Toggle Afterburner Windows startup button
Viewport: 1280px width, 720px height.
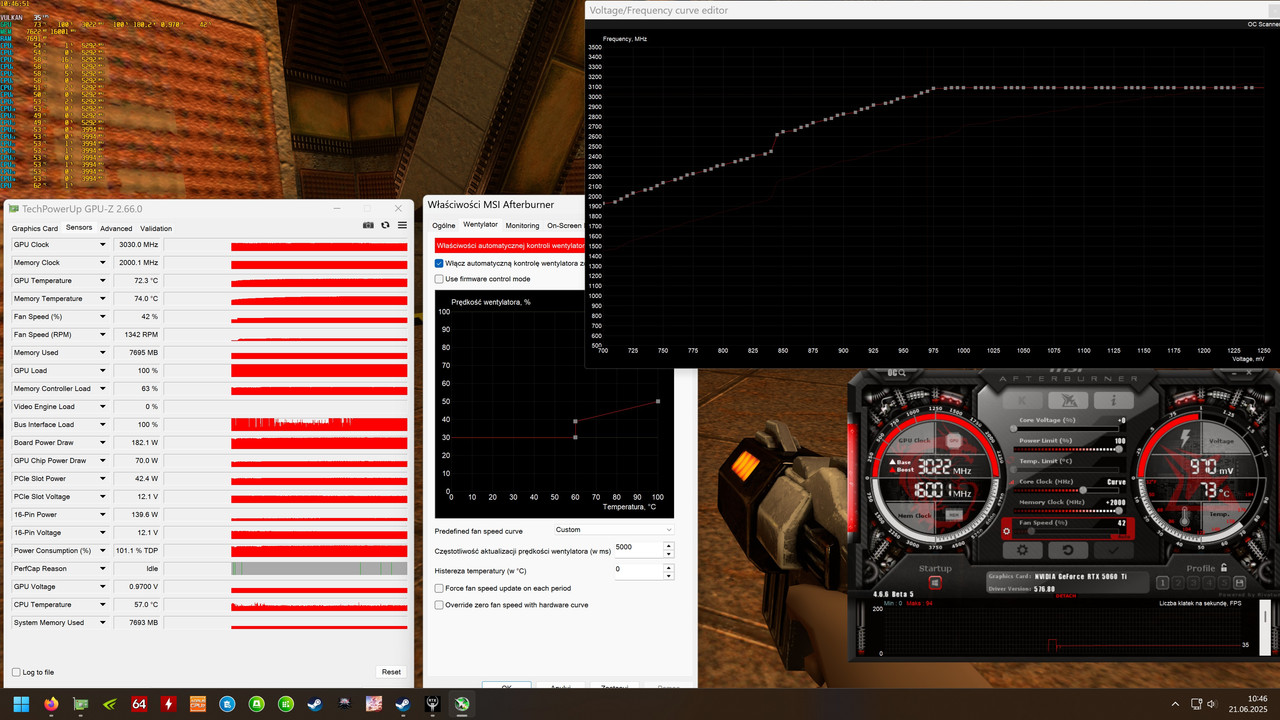click(x=935, y=583)
